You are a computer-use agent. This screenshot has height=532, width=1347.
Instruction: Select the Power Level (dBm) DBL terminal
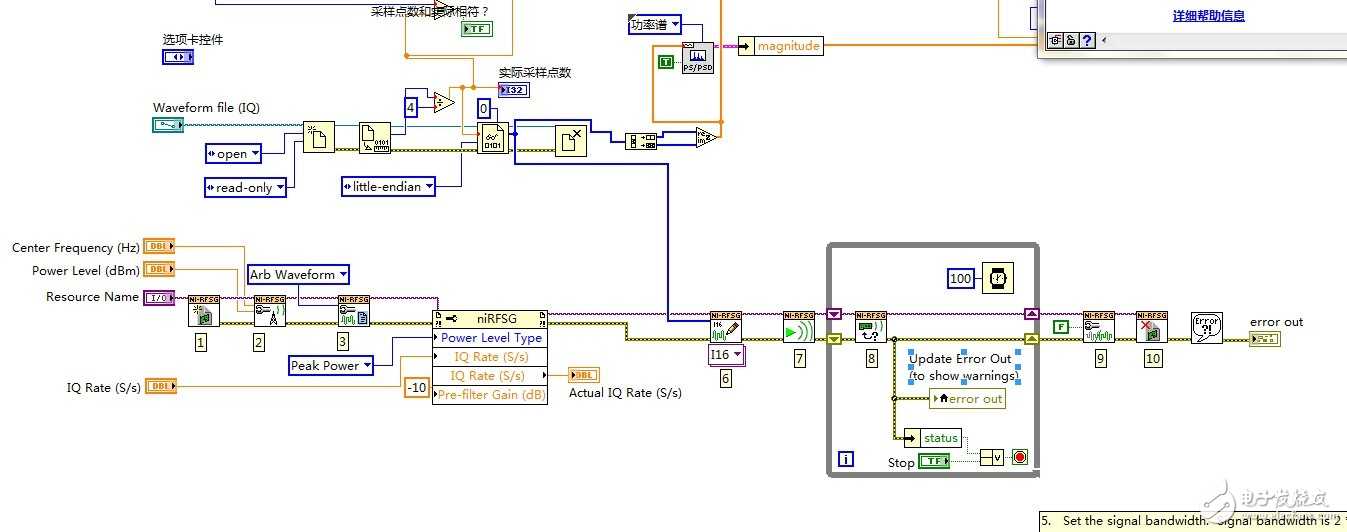(160, 269)
